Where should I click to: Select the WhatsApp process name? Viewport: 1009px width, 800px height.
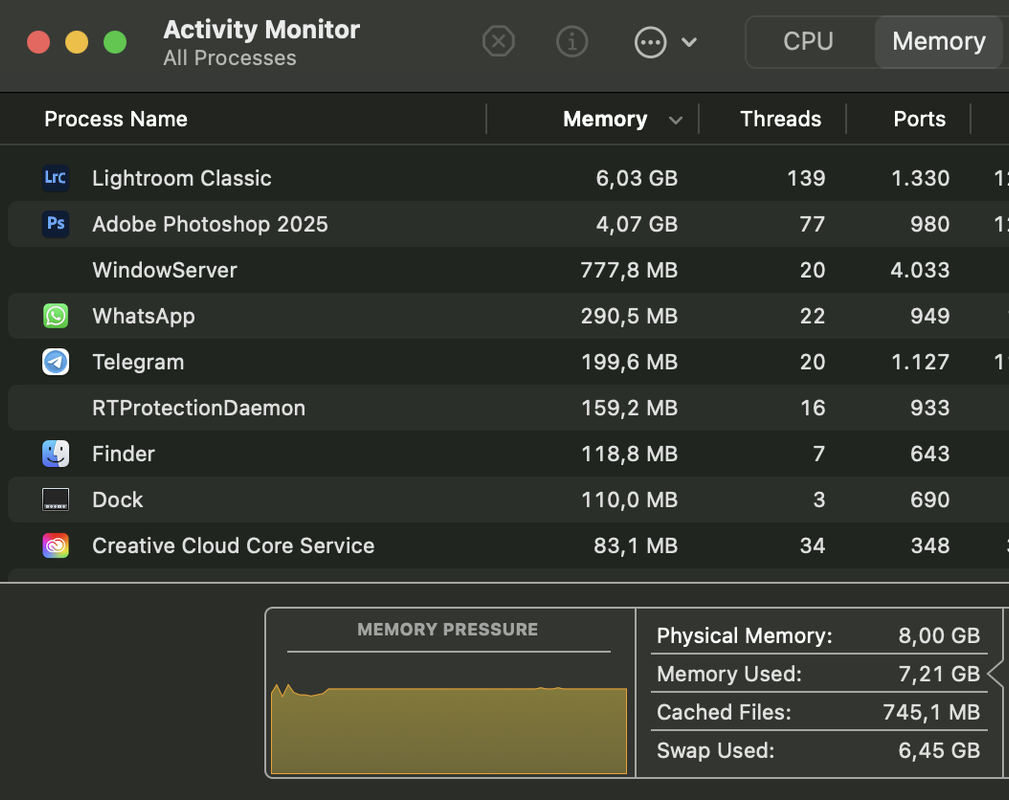click(143, 316)
